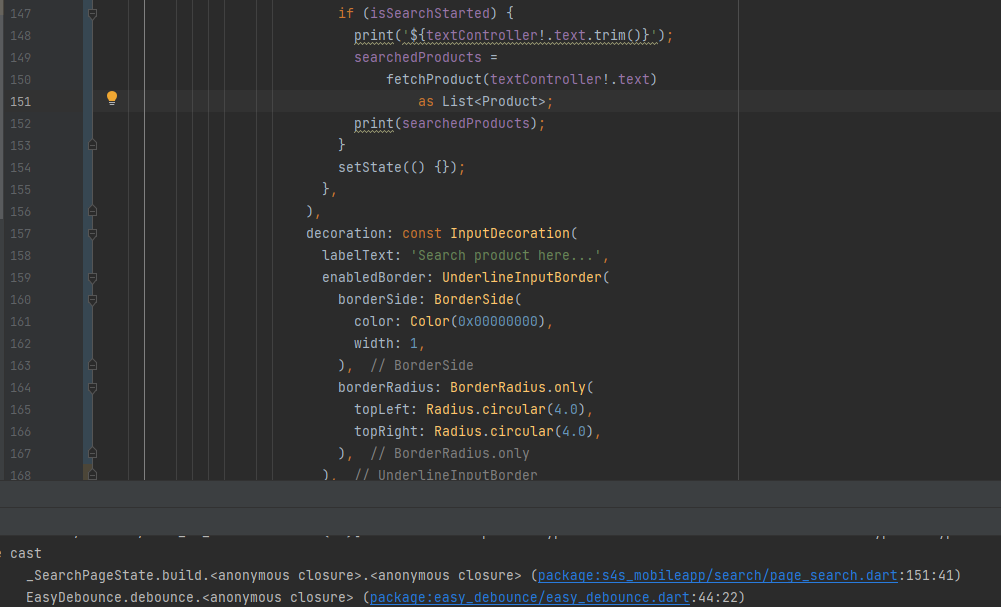Click line number 161 in the gutter
This screenshot has width=1001, height=607.
(x=20, y=322)
